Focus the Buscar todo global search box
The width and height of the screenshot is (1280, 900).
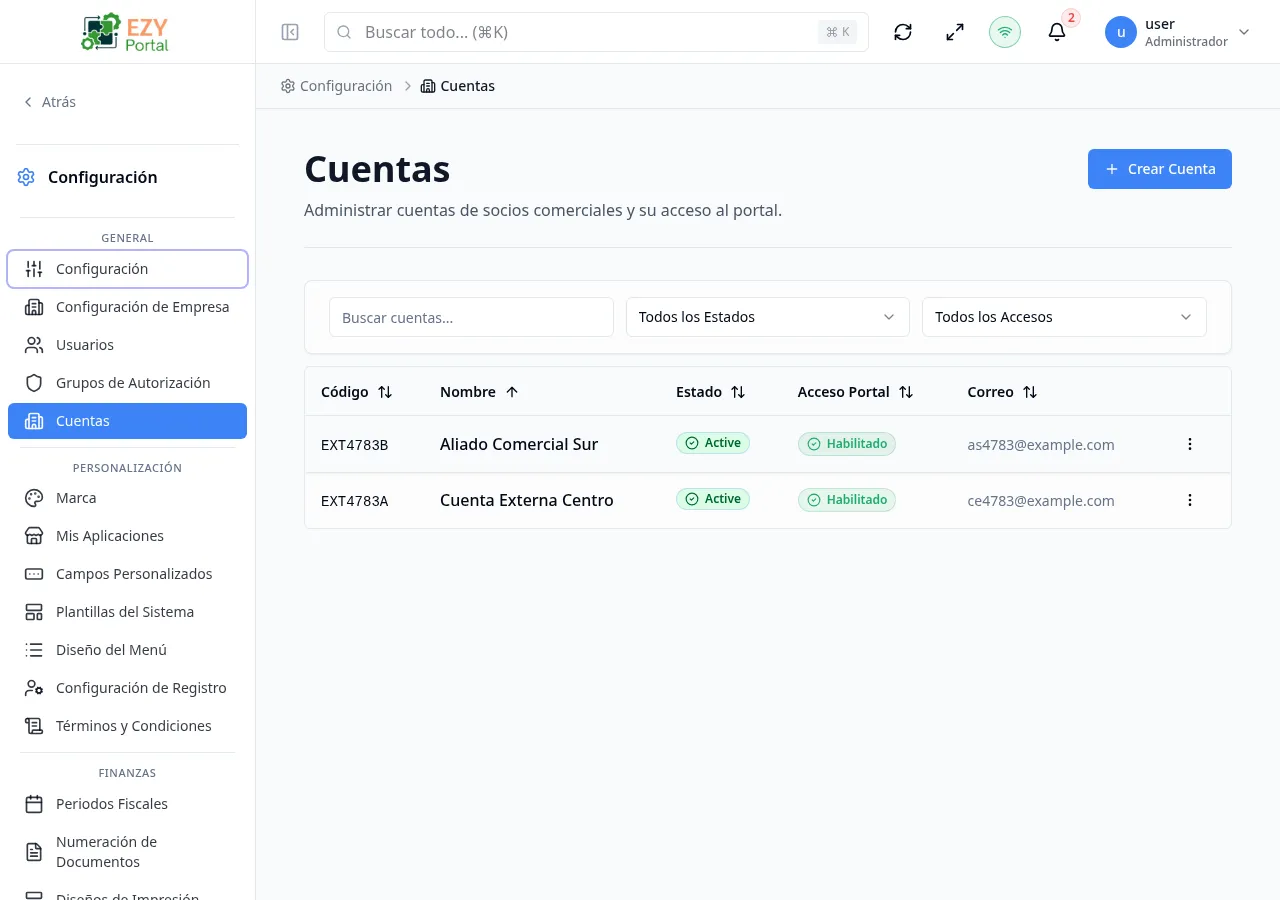point(596,32)
